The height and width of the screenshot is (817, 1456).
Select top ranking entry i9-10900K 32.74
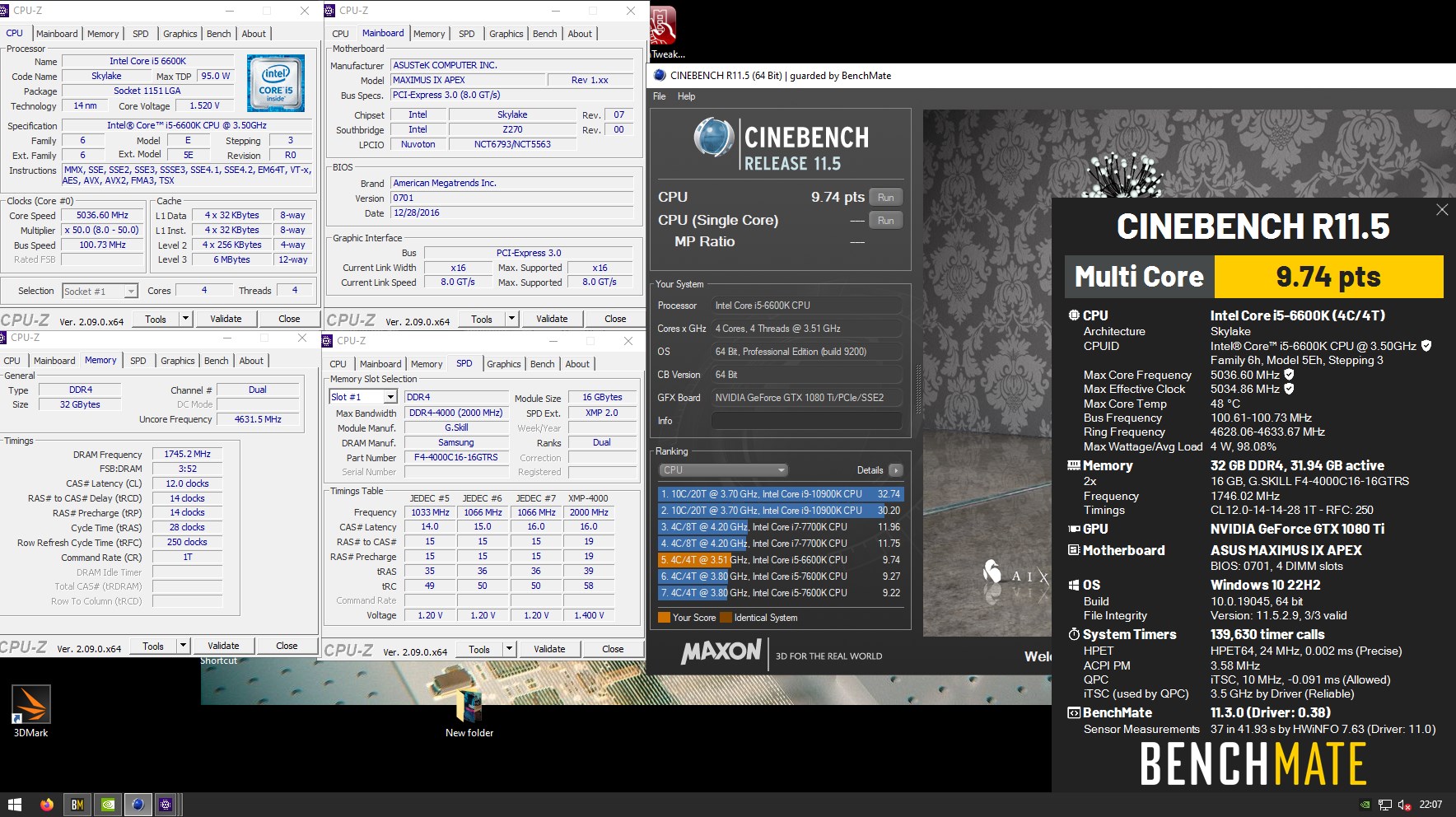[x=781, y=494]
